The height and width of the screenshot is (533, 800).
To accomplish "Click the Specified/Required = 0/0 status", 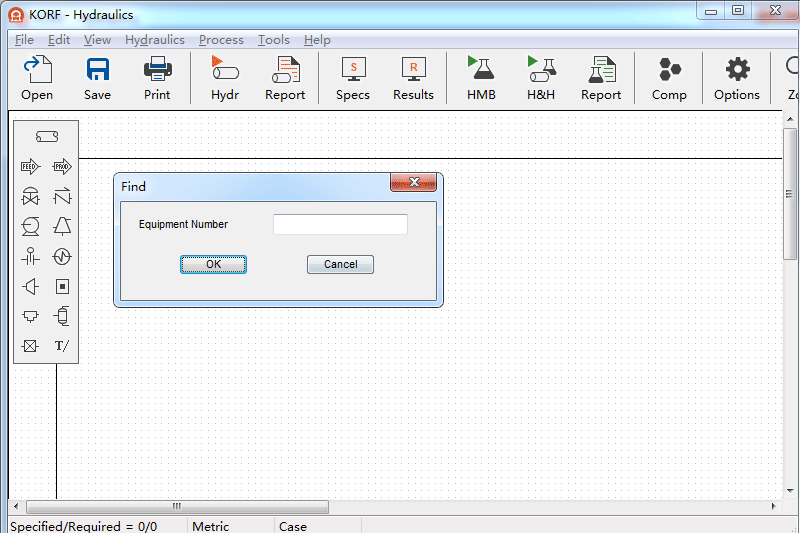I will [84, 526].
